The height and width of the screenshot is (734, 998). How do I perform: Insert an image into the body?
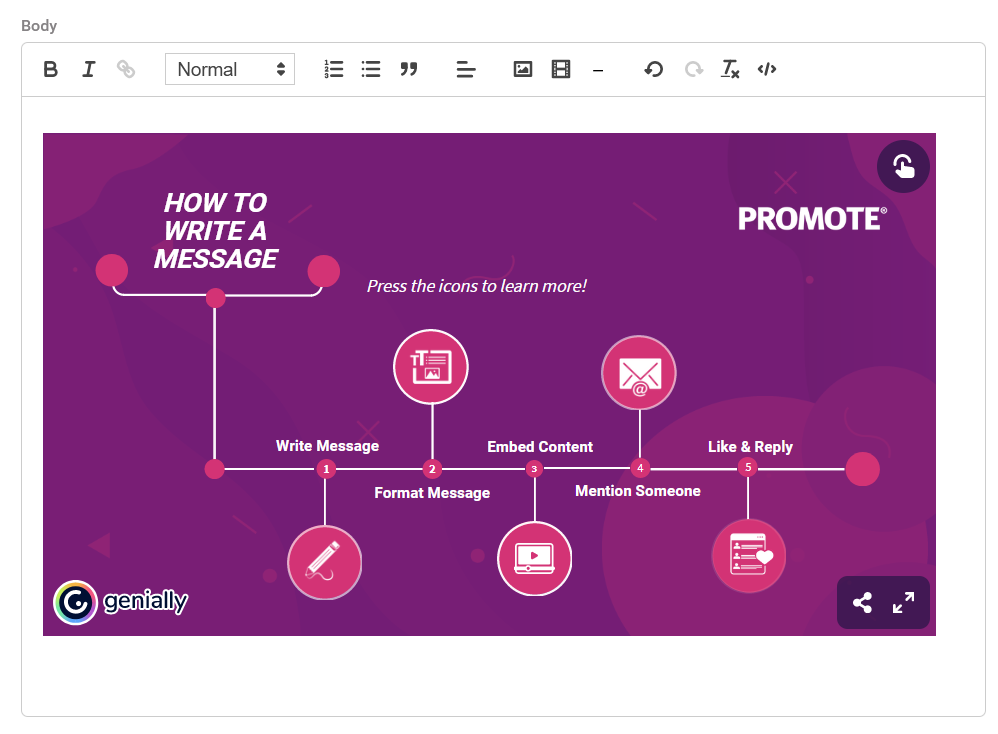(523, 69)
